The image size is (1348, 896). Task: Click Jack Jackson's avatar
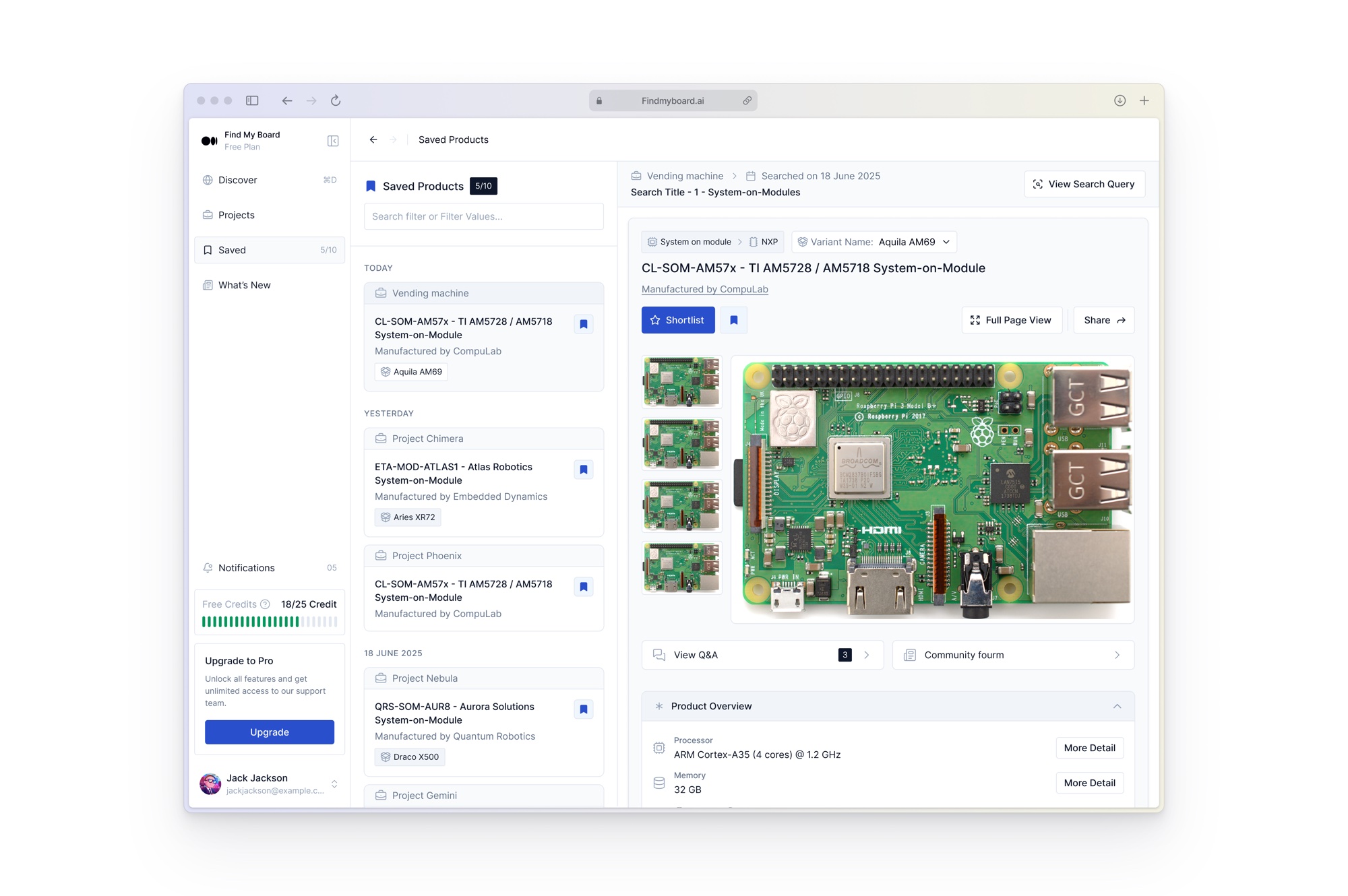(x=210, y=783)
